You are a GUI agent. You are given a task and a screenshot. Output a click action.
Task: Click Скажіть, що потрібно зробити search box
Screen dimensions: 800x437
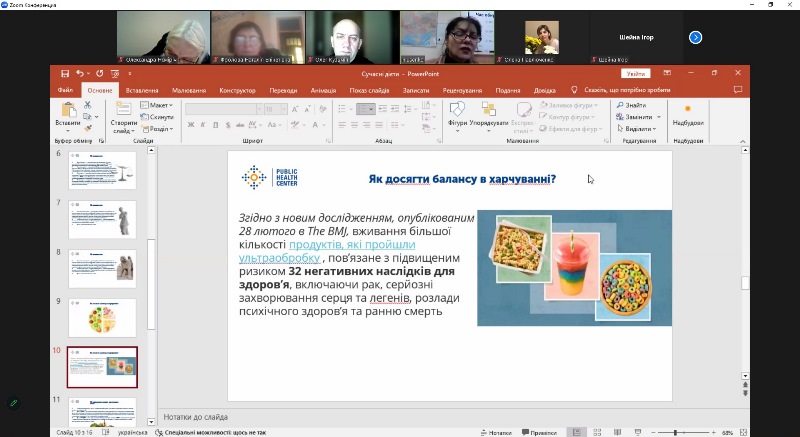click(x=627, y=90)
